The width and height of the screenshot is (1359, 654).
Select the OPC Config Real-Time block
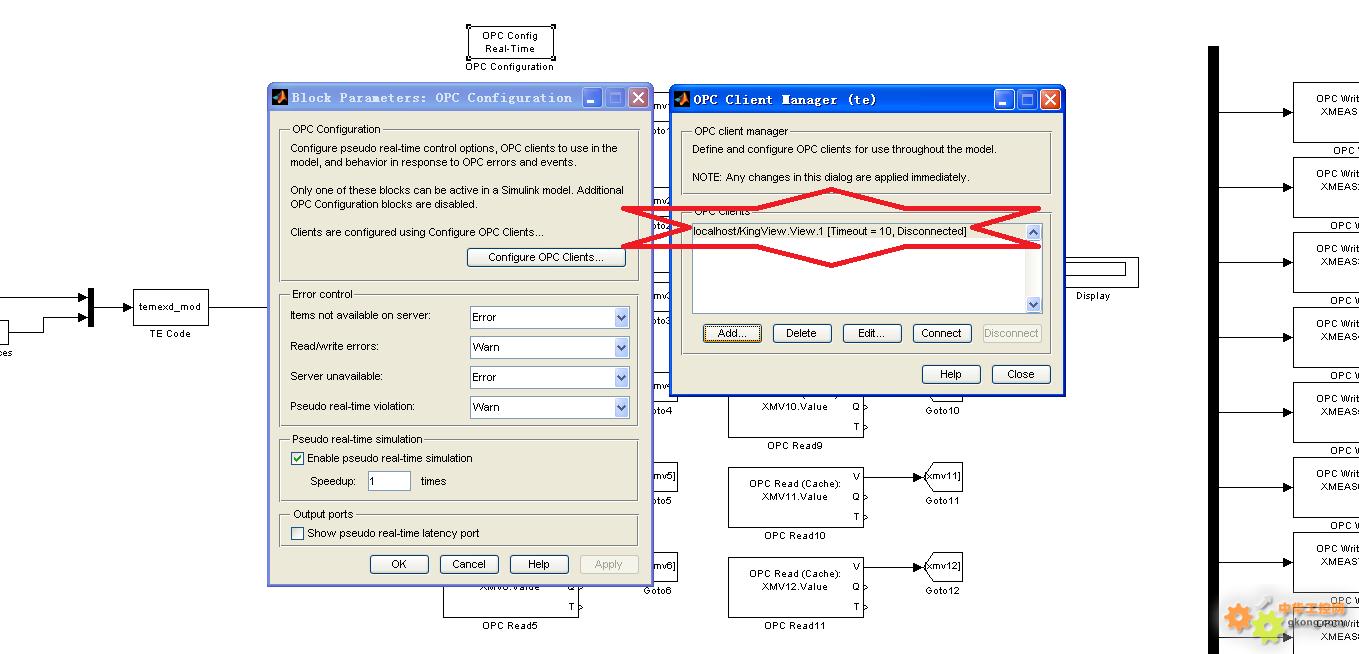(x=510, y=42)
